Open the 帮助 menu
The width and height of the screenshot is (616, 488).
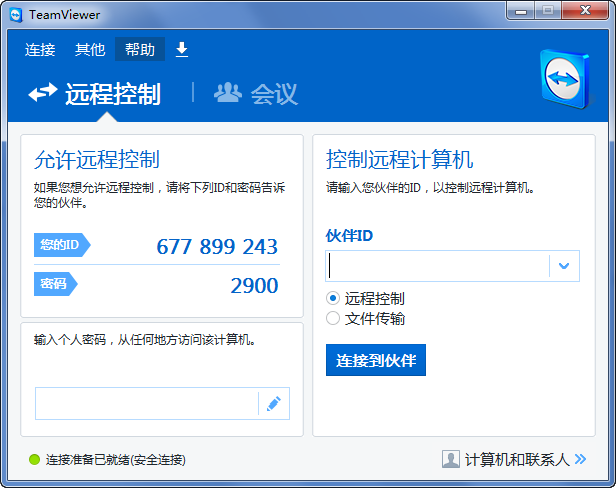pyautogui.click(x=140, y=50)
